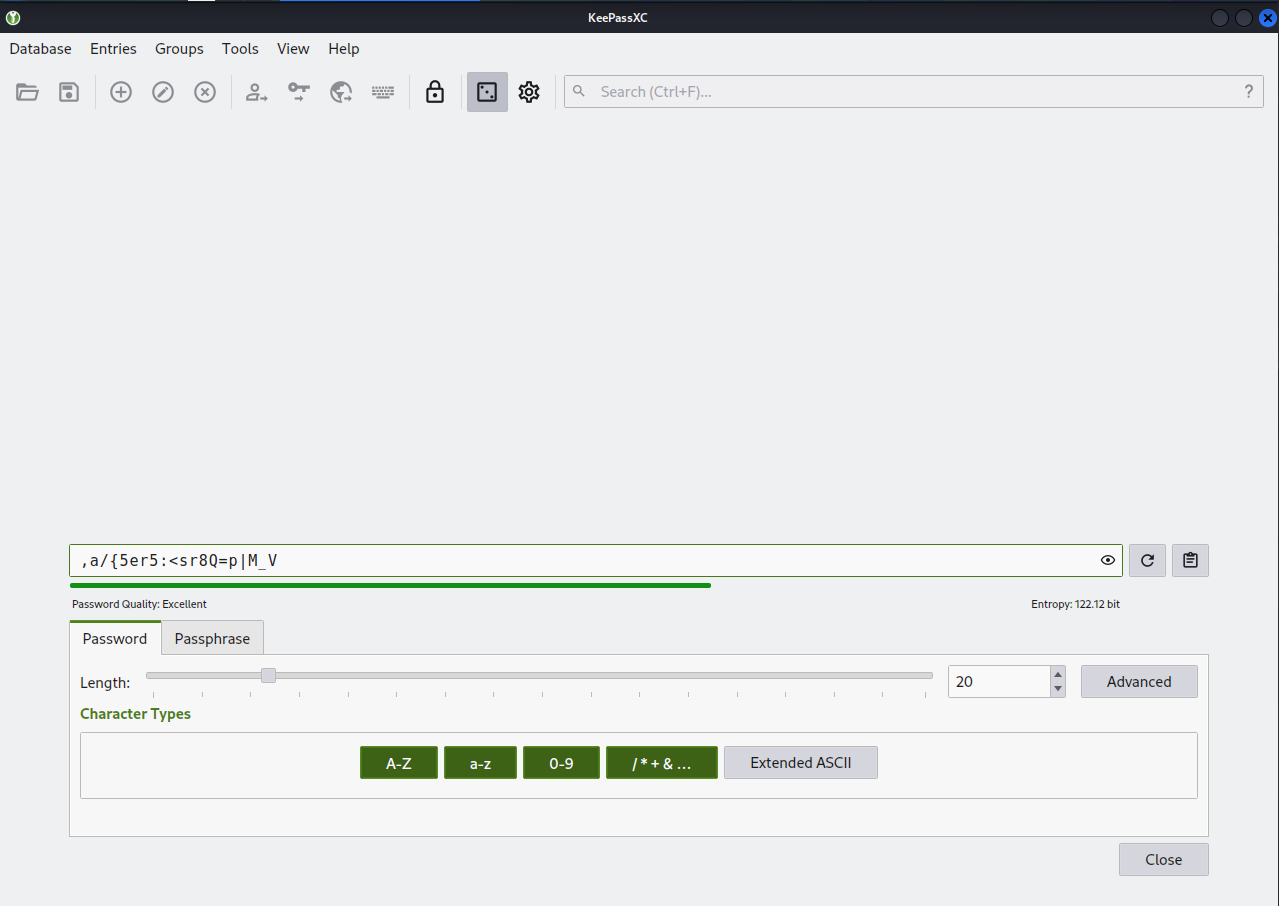This screenshot has height=906, width=1279.
Task: Click the copy URL globe icon
Action: (x=341, y=92)
